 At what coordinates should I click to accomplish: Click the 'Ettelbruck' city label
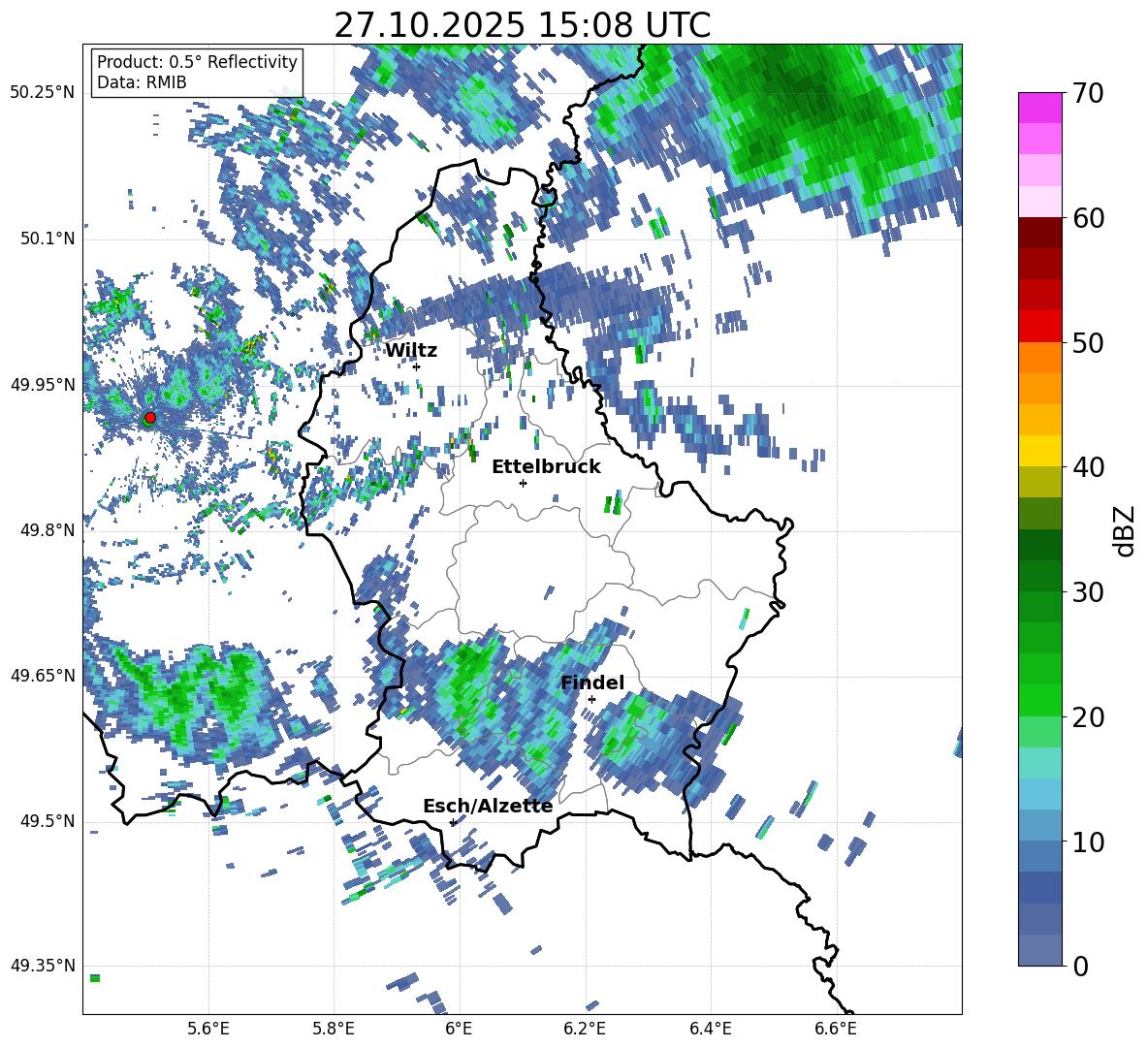546,467
